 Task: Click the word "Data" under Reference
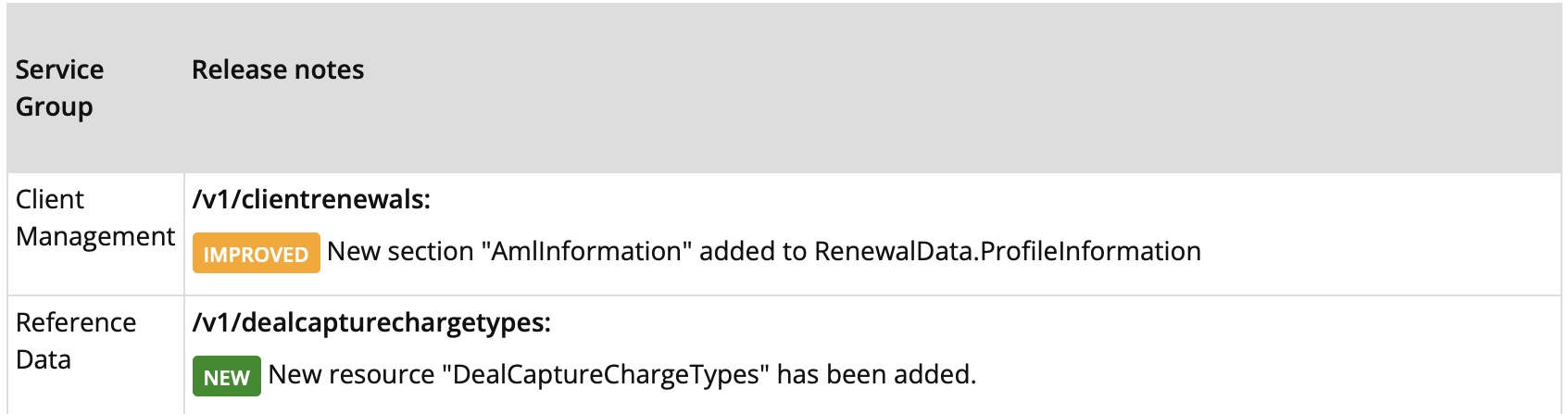tap(44, 359)
